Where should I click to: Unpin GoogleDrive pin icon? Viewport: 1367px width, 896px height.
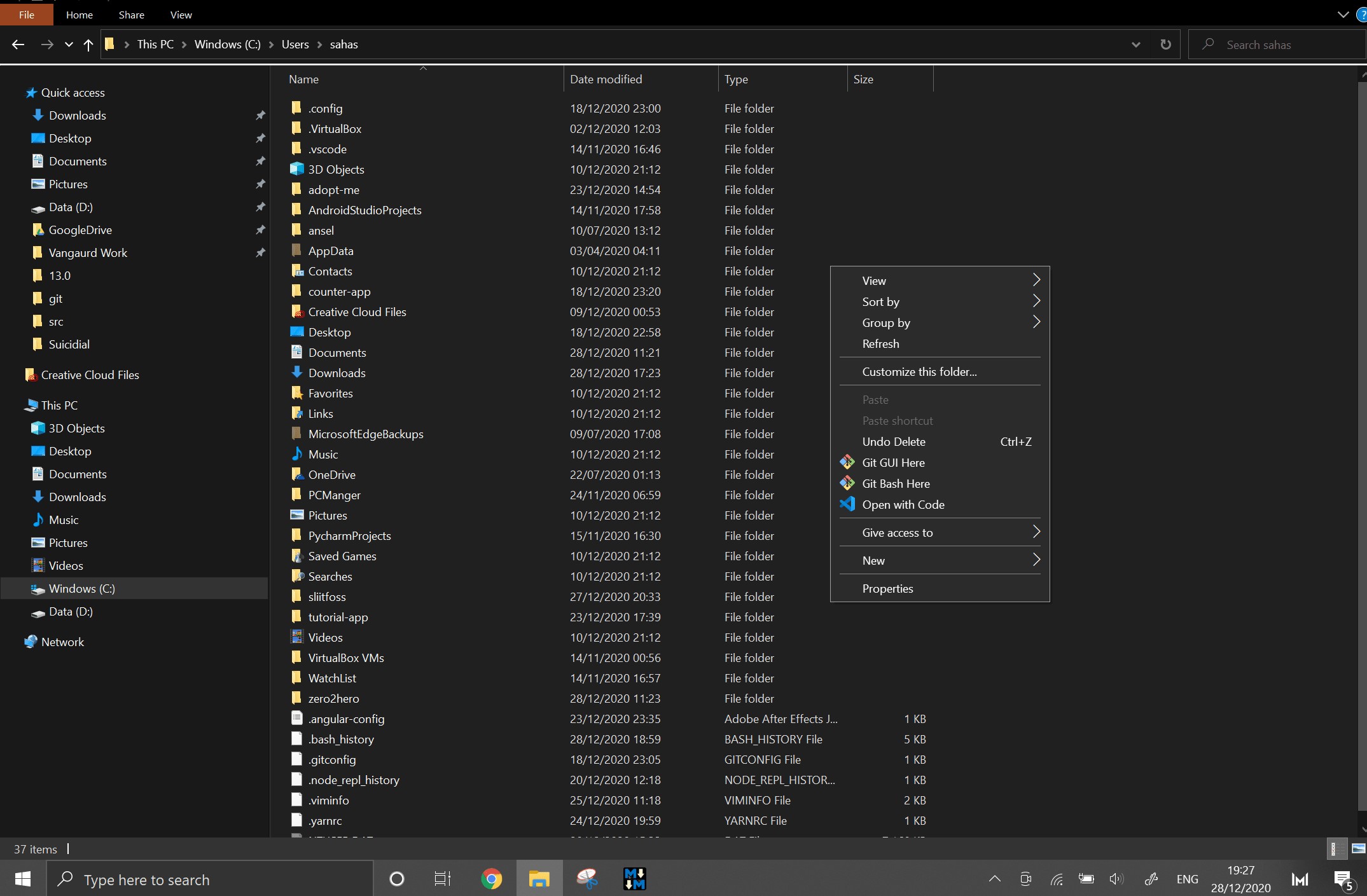(x=260, y=230)
